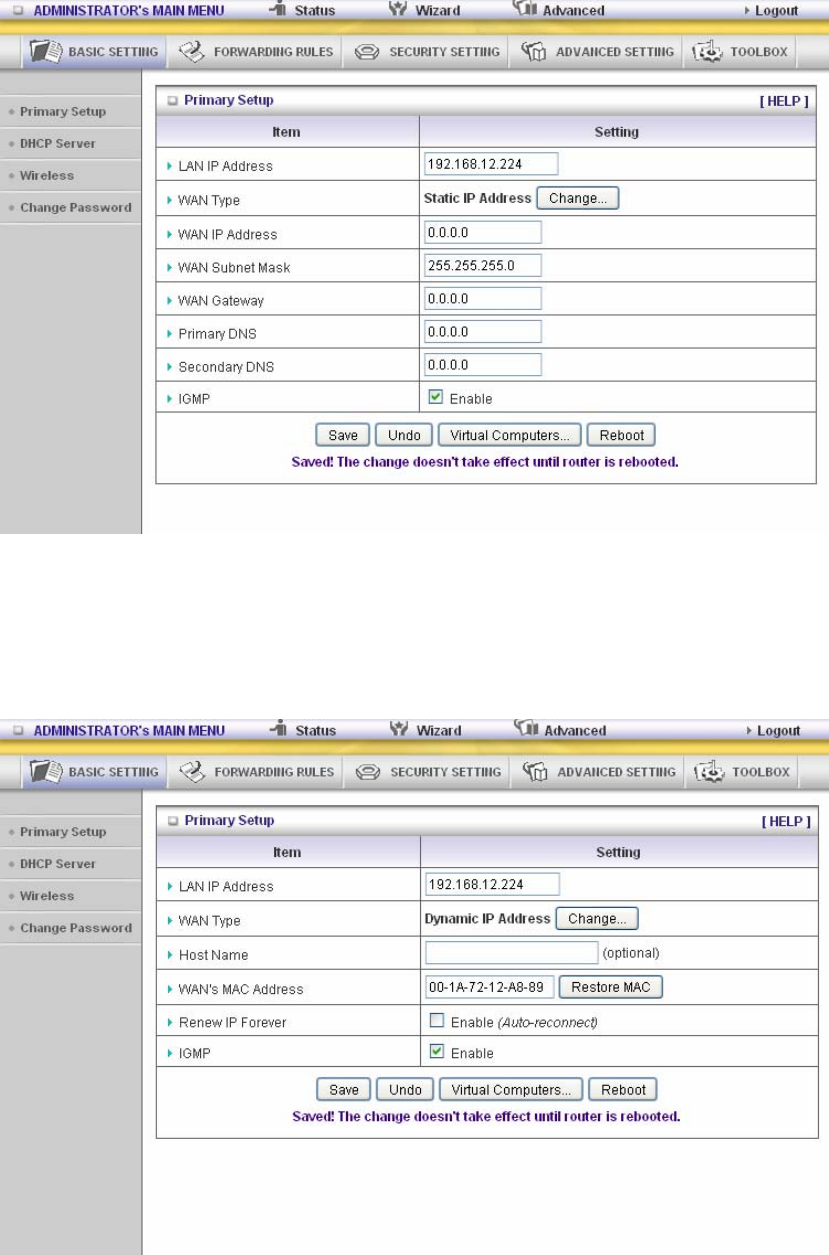
Task: Click Save button on Dynamic IP page
Action: (x=344, y=1089)
